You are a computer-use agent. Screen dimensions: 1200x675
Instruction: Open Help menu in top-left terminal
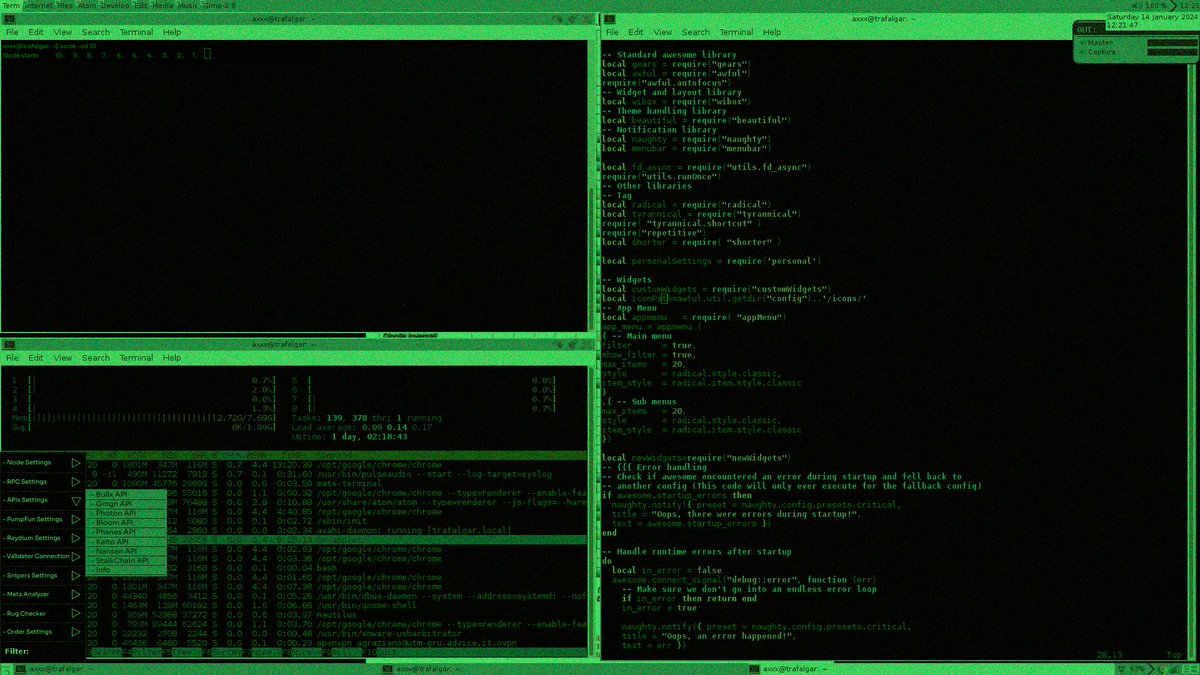pyautogui.click(x=172, y=32)
